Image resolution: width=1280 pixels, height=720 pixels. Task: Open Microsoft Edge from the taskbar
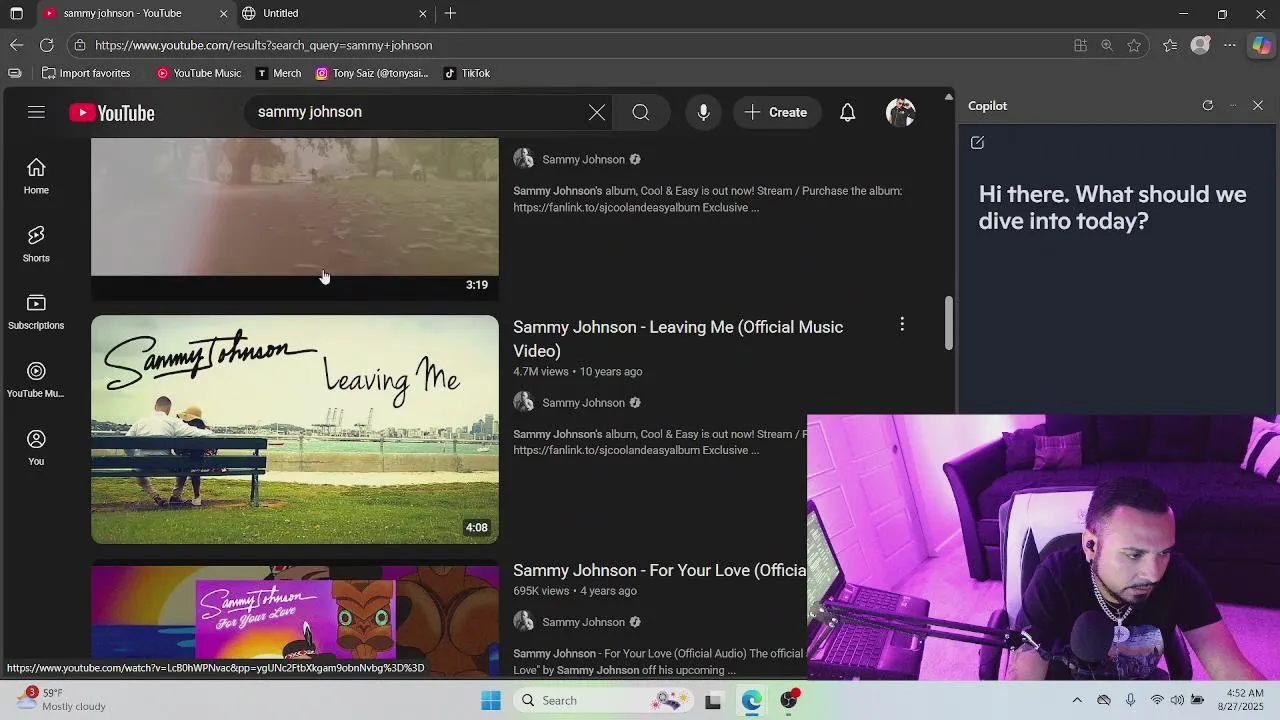point(751,700)
